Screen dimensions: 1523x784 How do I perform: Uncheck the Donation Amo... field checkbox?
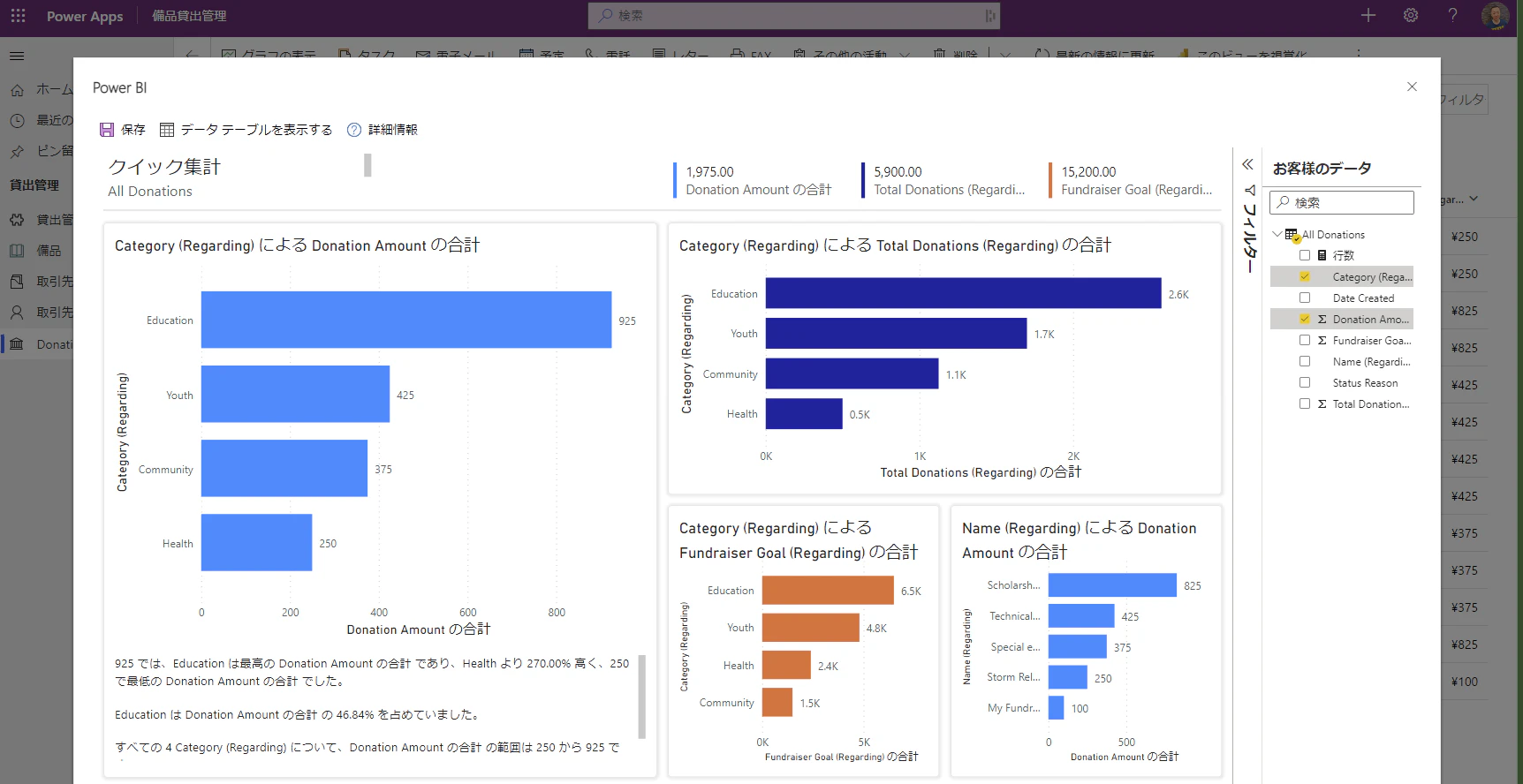pyautogui.click(x=1305, y=319)
